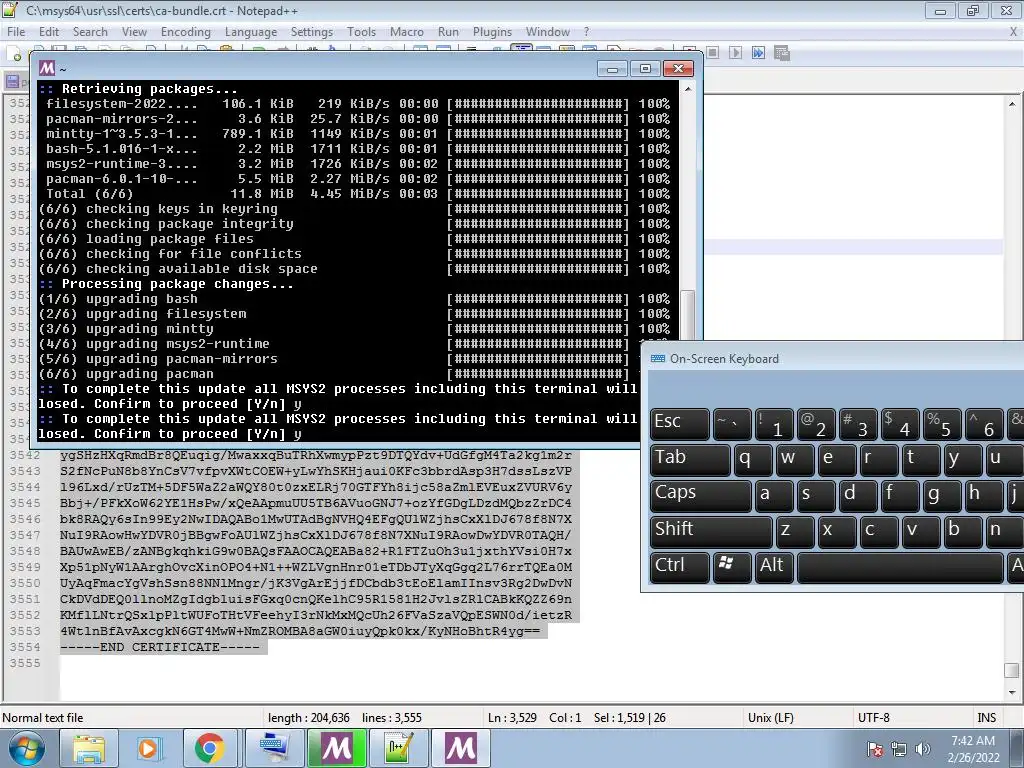Open the File menu
The width and height of the screenshot is (1024, 768).
tap(16, 31)
